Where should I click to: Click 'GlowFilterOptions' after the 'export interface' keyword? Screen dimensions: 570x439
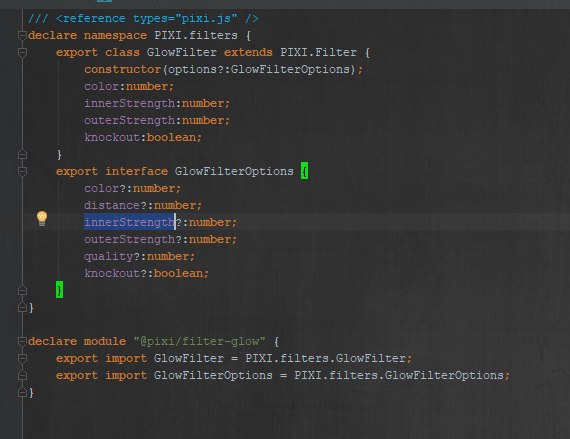234,171
